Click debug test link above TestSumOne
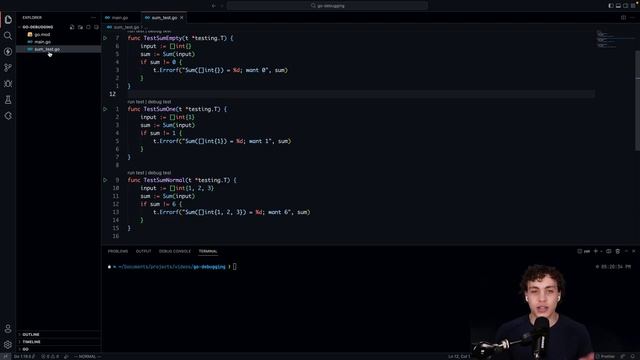640x360 pixels. (x=159, y=102)
